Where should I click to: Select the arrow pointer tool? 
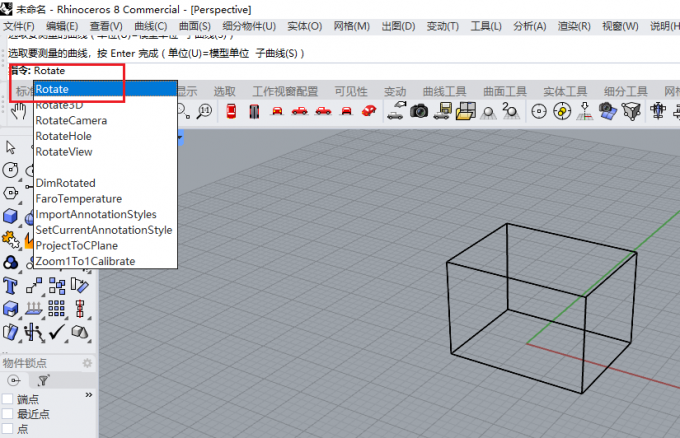tap(11, 147)
